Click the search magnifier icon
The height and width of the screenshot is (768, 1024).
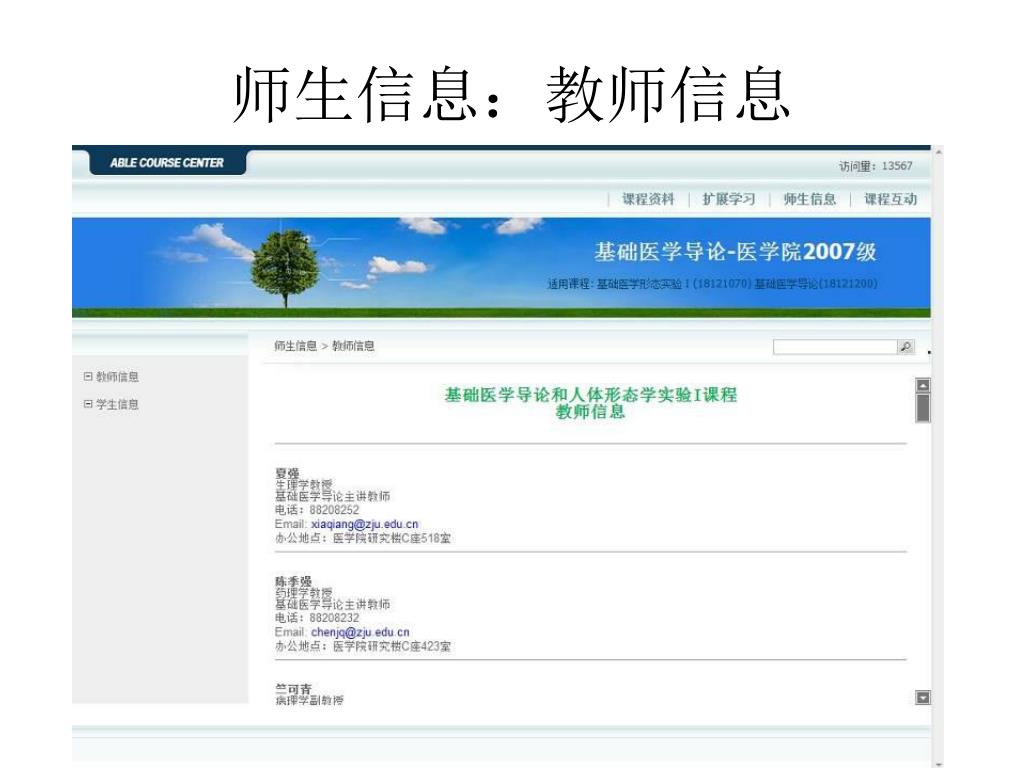click(x=906, y=347)
